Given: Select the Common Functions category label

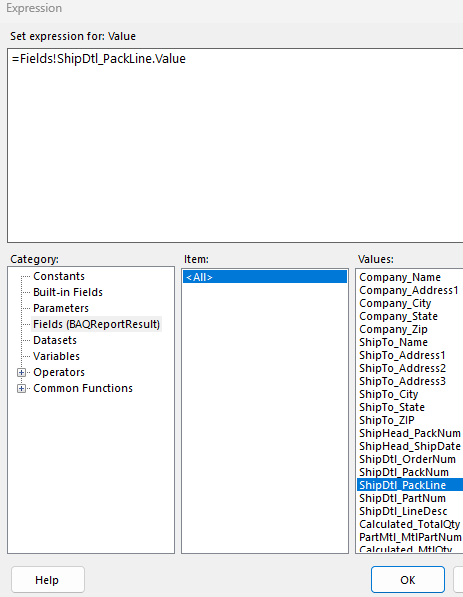Looking at the screenshot, I should point(83,388).
